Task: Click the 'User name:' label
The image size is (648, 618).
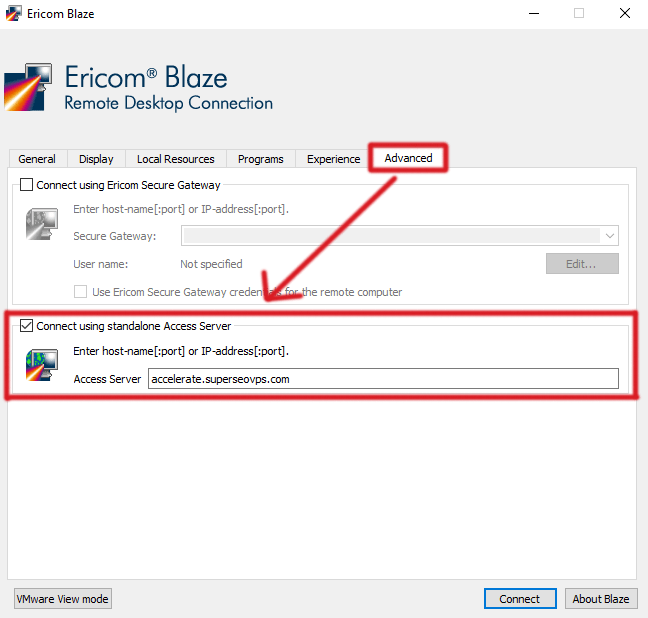Action: 101,264
